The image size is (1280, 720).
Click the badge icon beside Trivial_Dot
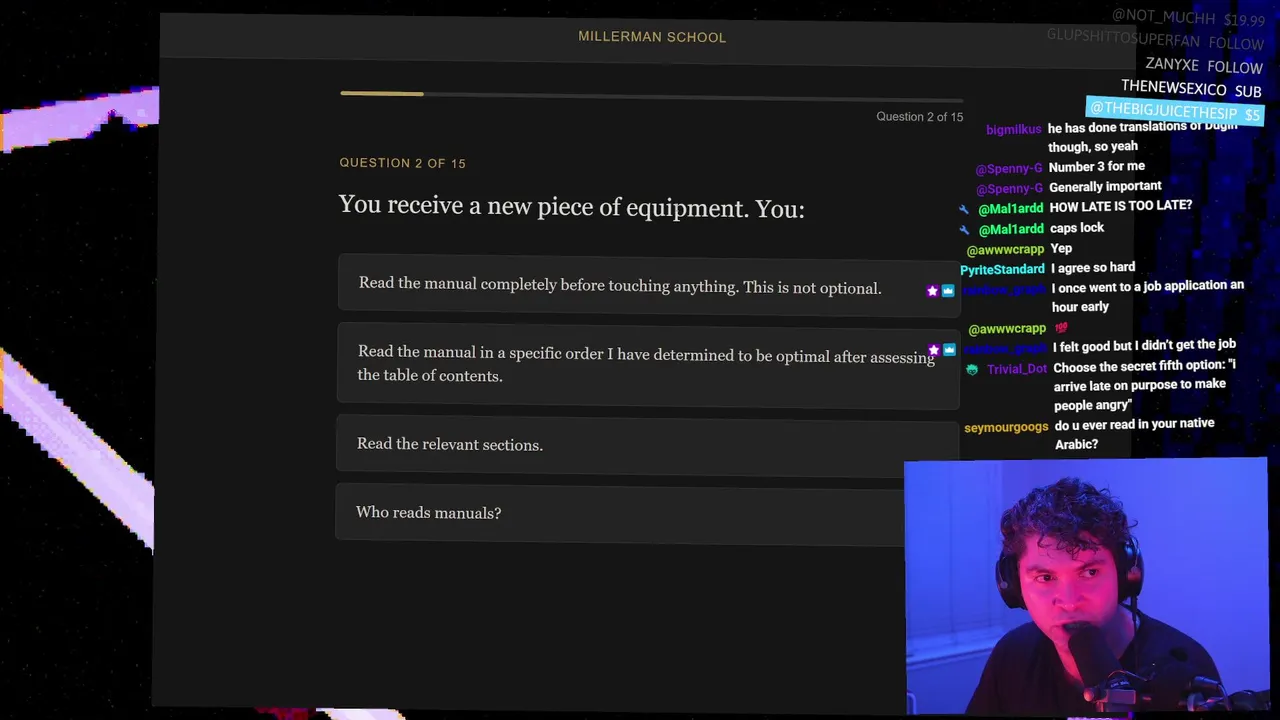972,369
